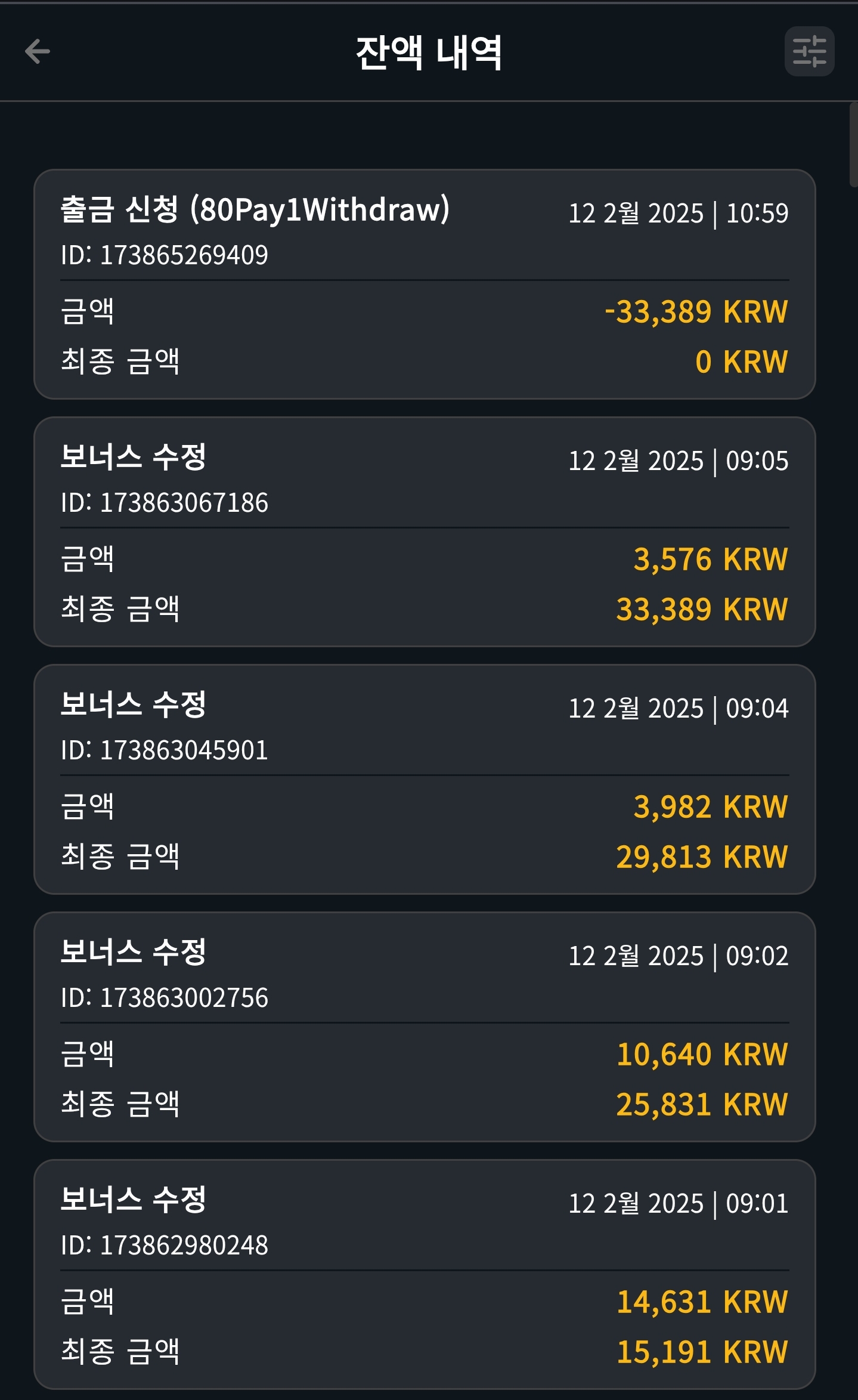
Task: Click the 14,631 KRW bonus amount
Action: [x=702, y=1302]
